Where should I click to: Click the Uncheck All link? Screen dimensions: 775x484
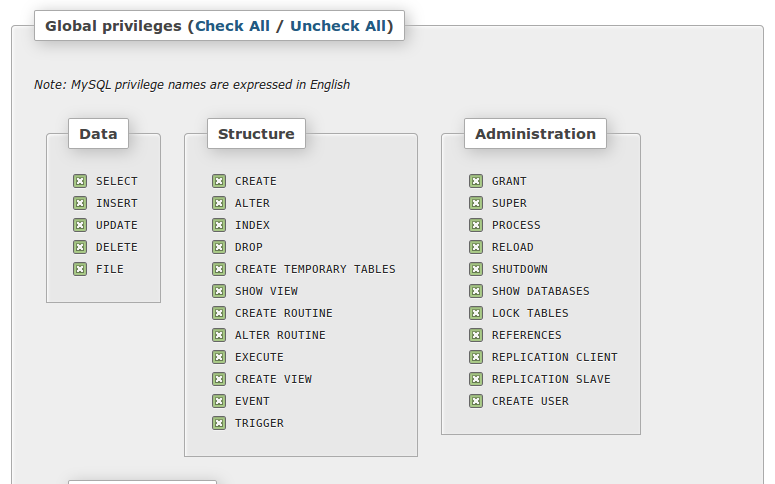338,26
